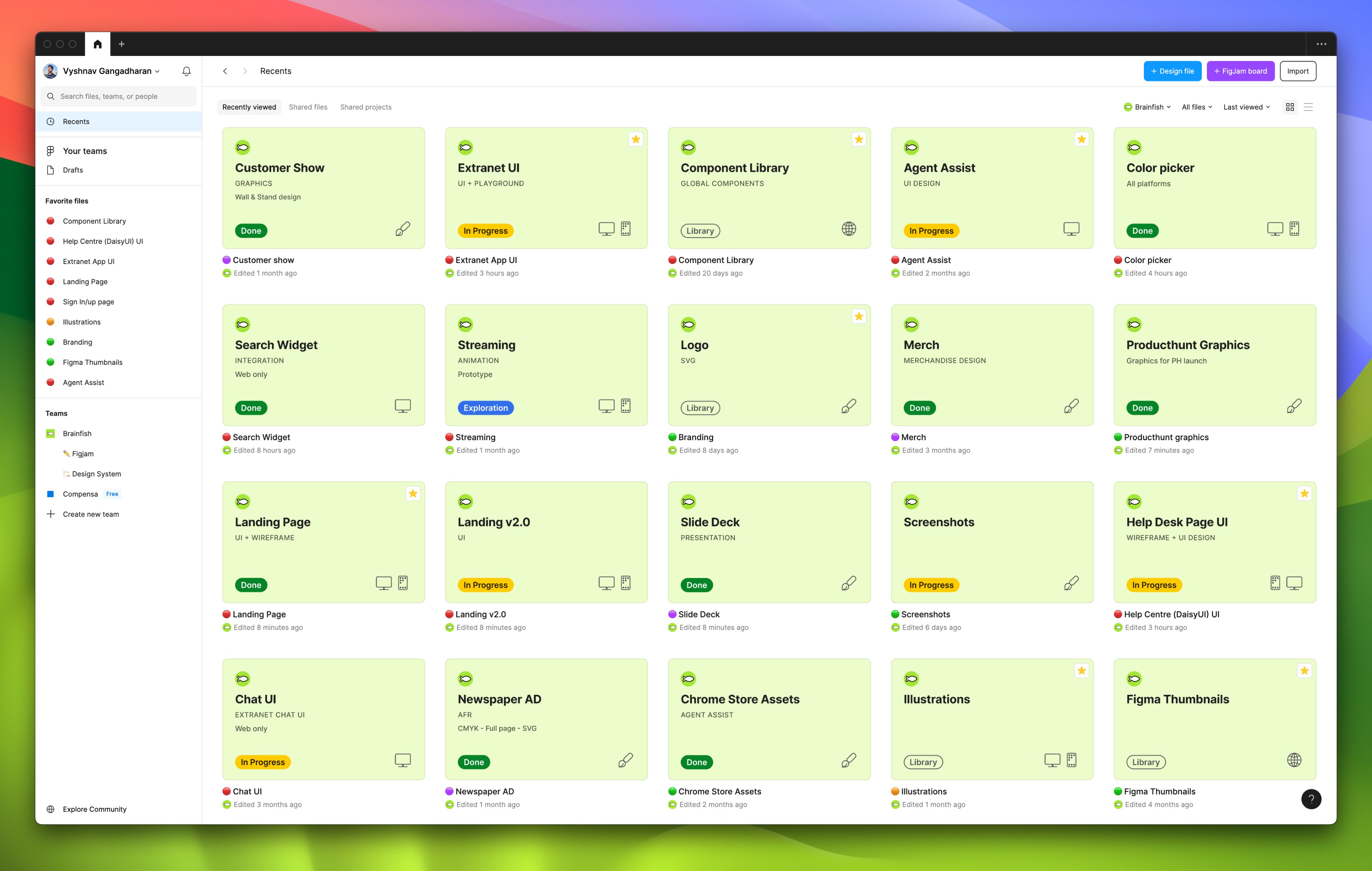Open the three-dots menu in title bar
This screenshot has width=1372, height=871.
tap(1321, 44)
